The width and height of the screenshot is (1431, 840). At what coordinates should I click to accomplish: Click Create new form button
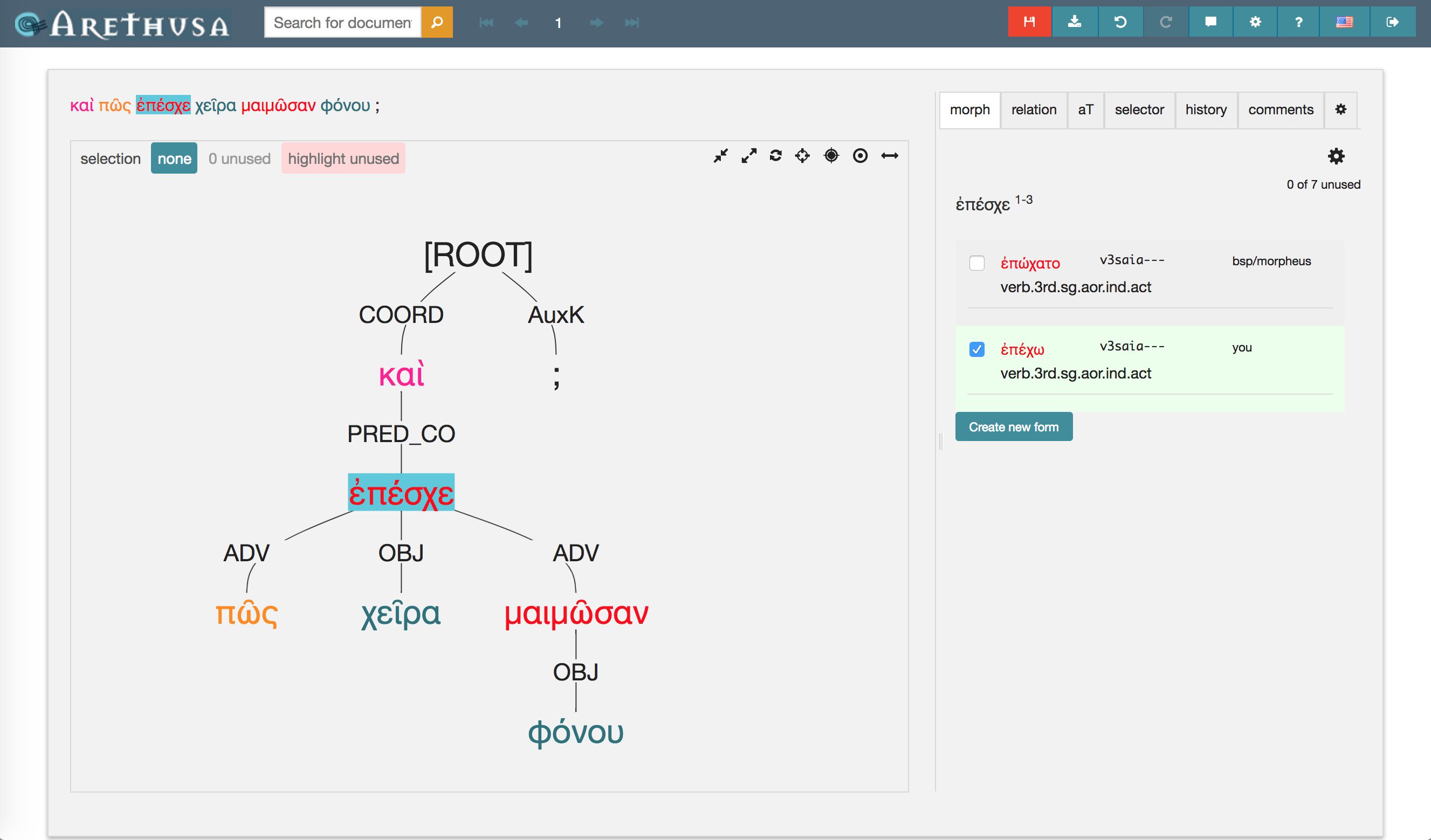tap(1014, 426)
